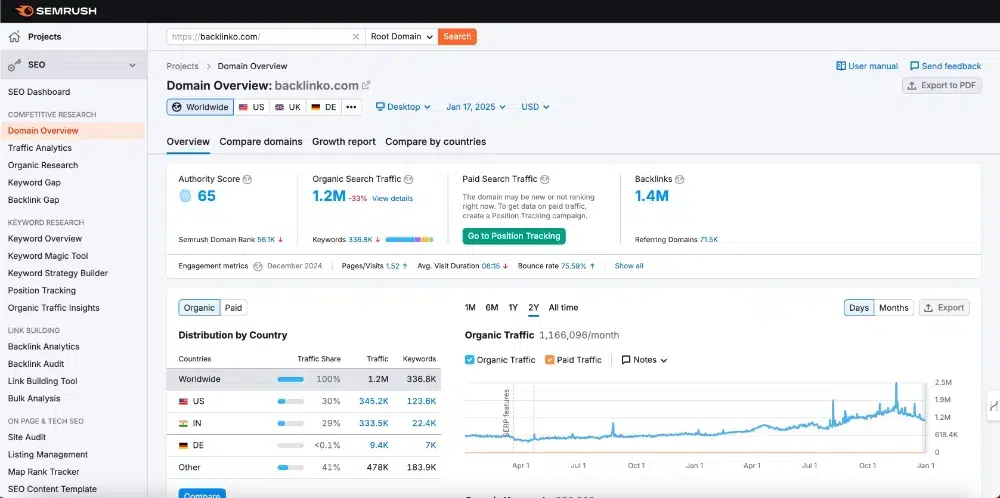Expand the Desktop device dropdown
The height and width of the screenshot is (498, 1000).
tap(403, 107)
